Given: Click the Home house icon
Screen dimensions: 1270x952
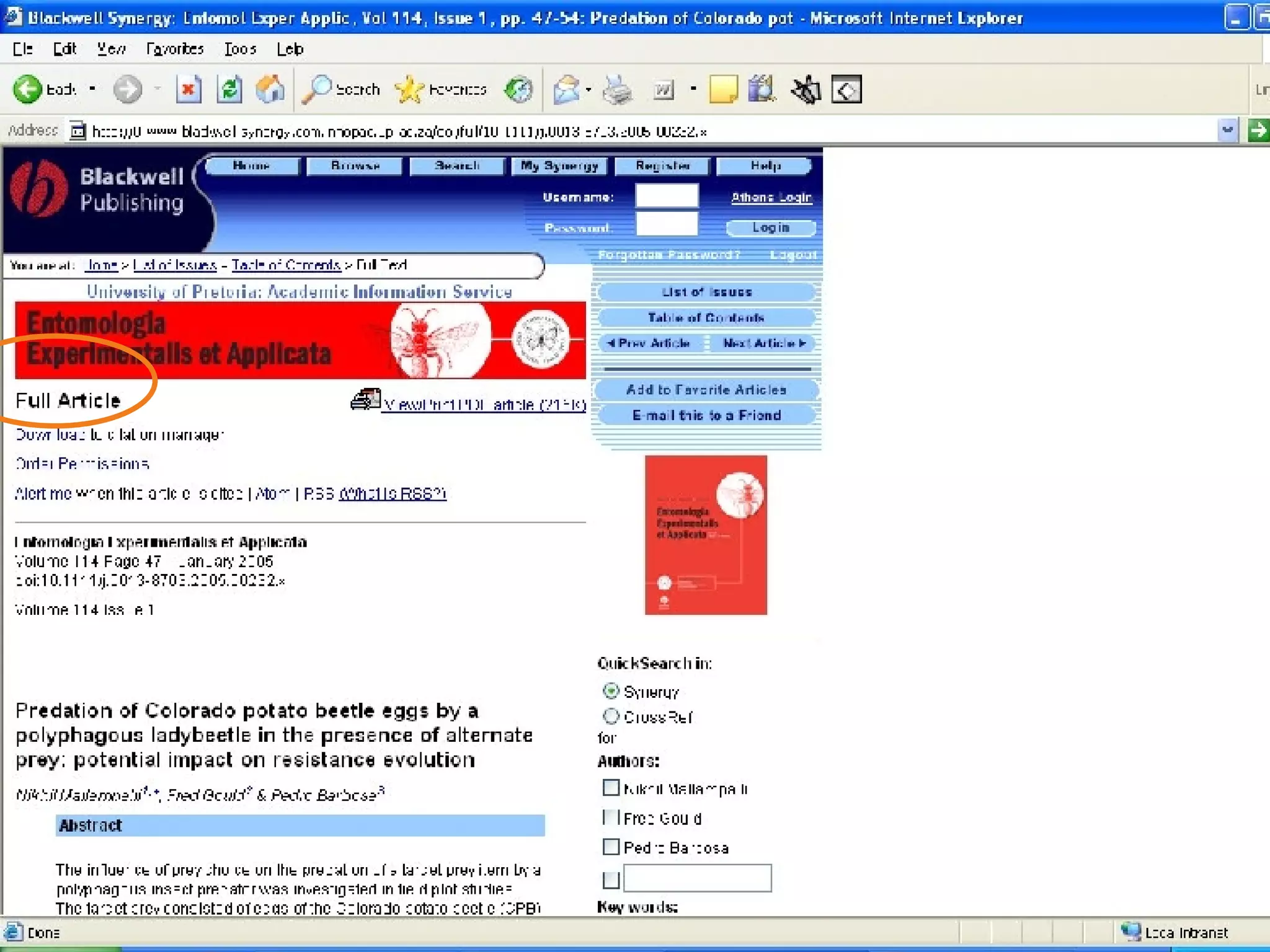Looking at the screenshot, I should pyautogui.click(x=270, y=90).
